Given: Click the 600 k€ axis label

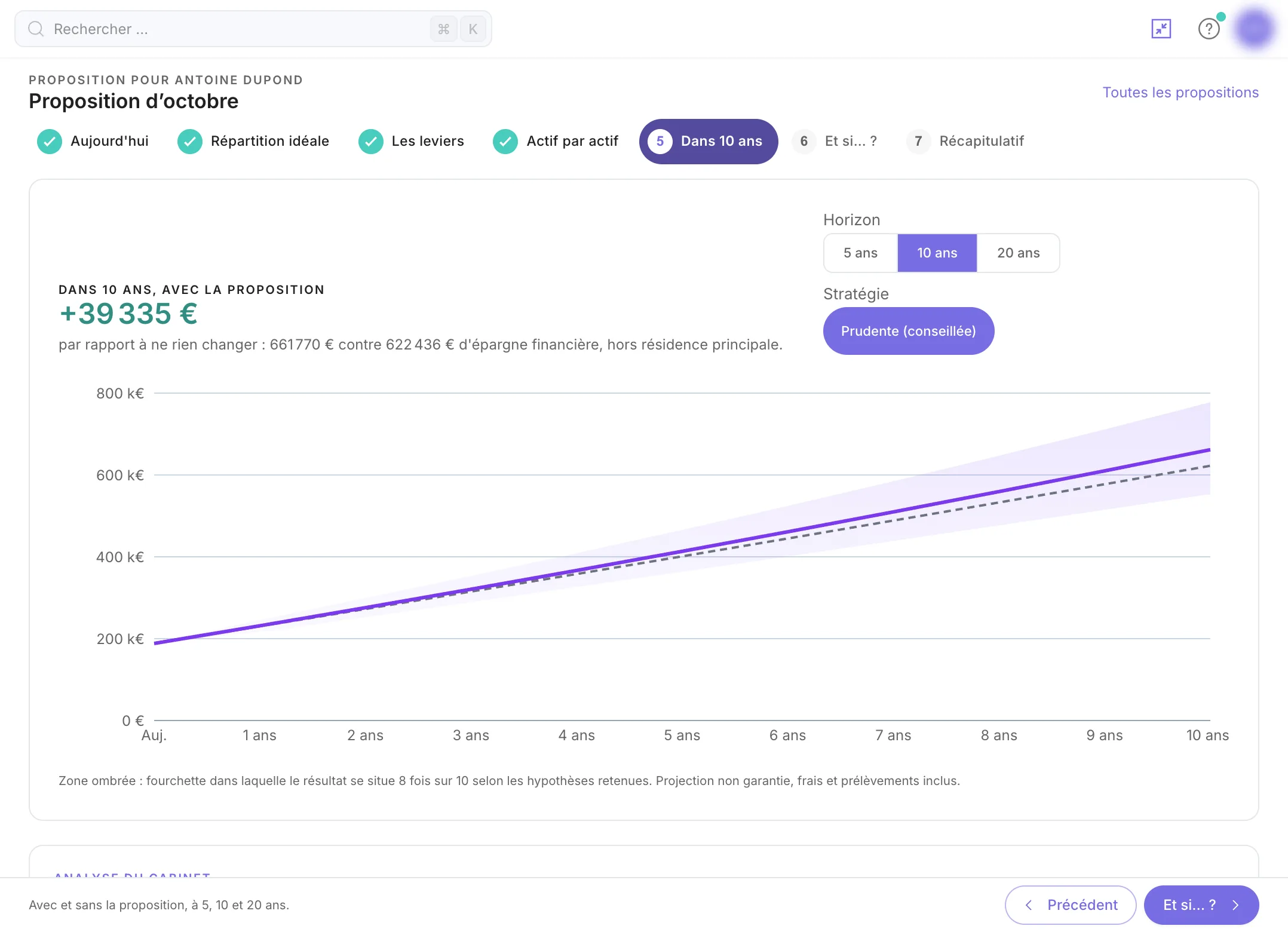Looking at the screenshot, I should pos(120,476).
